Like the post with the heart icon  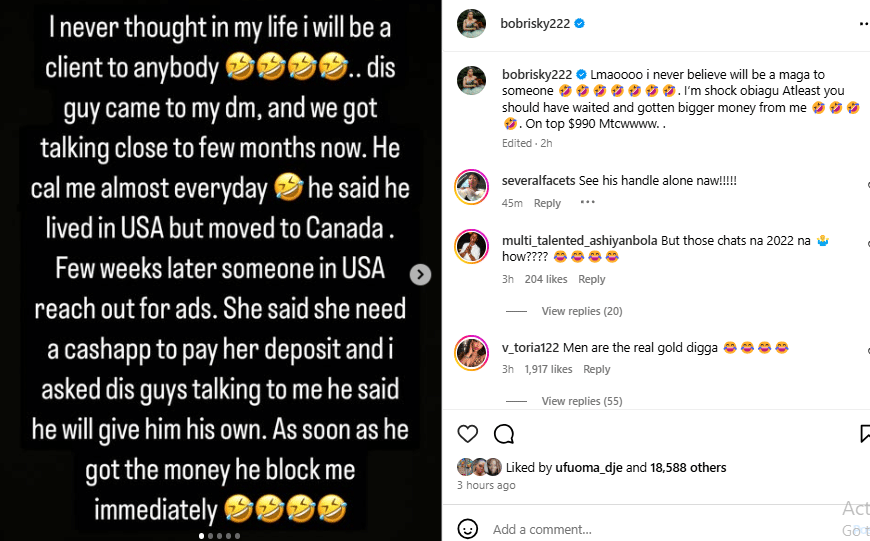pos(467,434)
